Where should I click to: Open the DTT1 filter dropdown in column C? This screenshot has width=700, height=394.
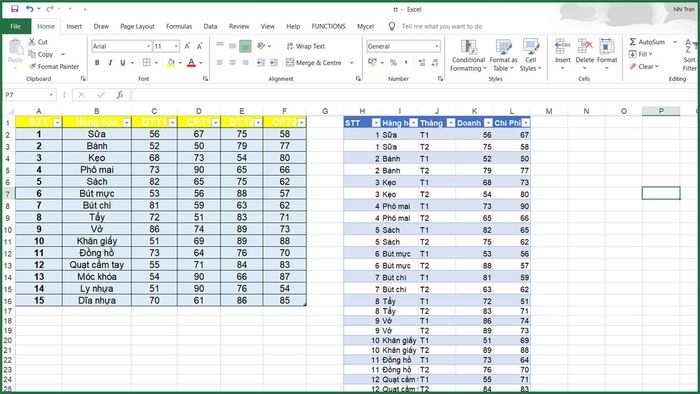[172, 122]
